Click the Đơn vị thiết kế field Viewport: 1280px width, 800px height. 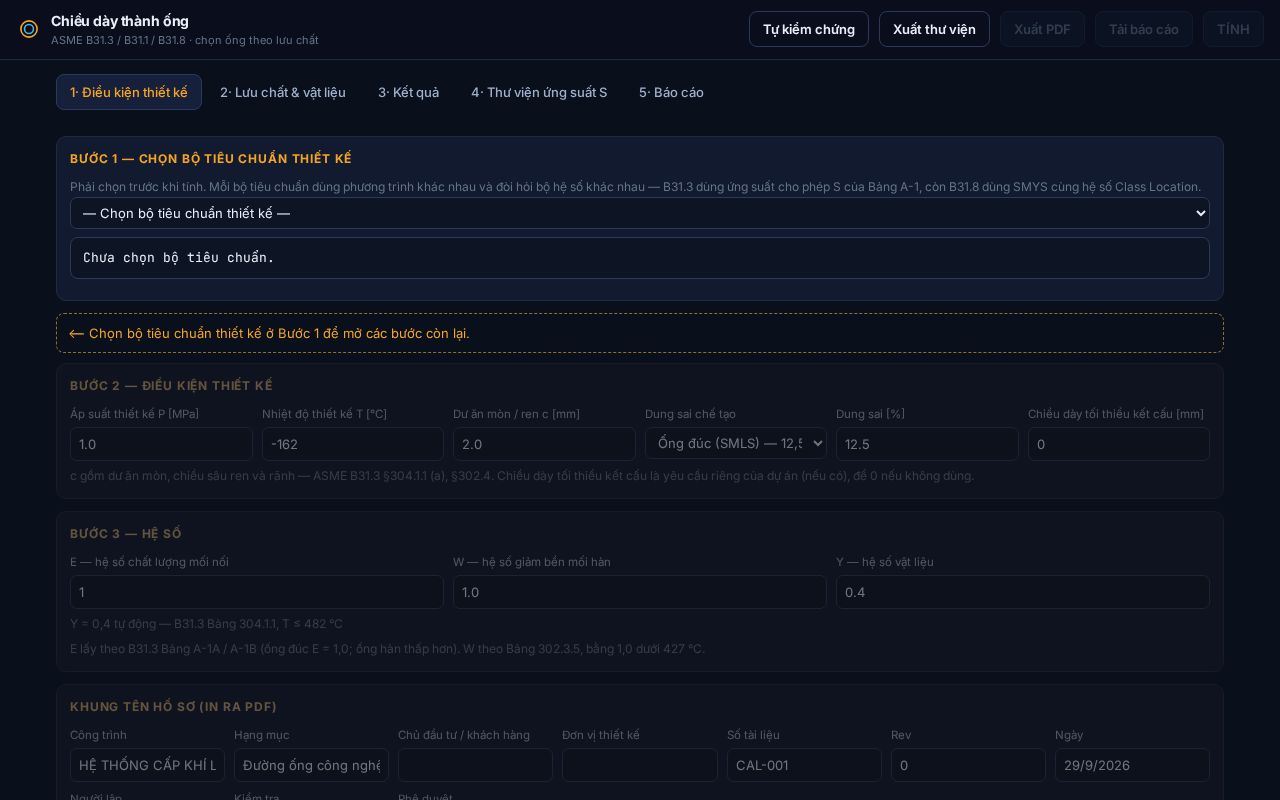coord(640,765)
